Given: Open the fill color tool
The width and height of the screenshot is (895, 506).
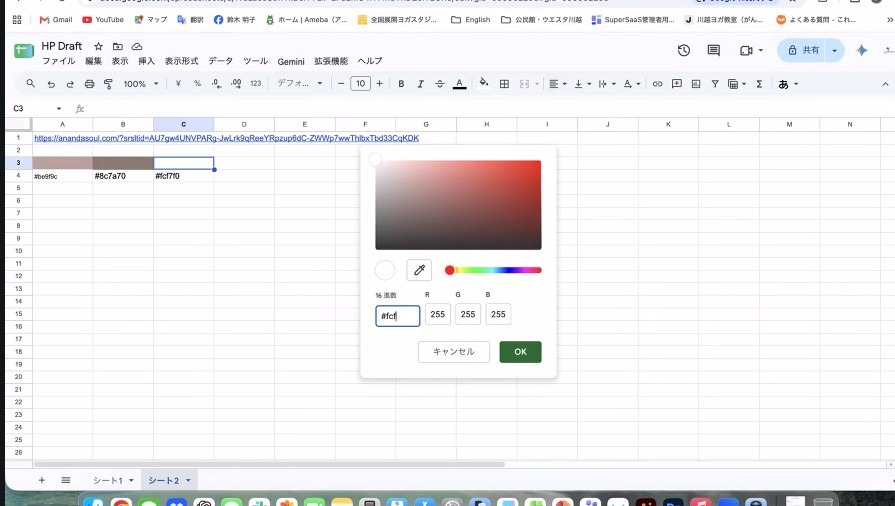Looking at the screenshot, I should 483,83.
